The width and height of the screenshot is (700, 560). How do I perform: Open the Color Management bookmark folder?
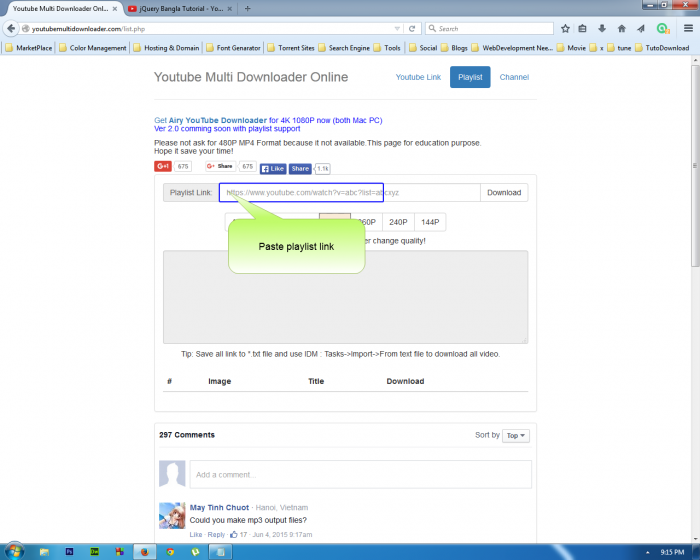click(x=93, y=48)
